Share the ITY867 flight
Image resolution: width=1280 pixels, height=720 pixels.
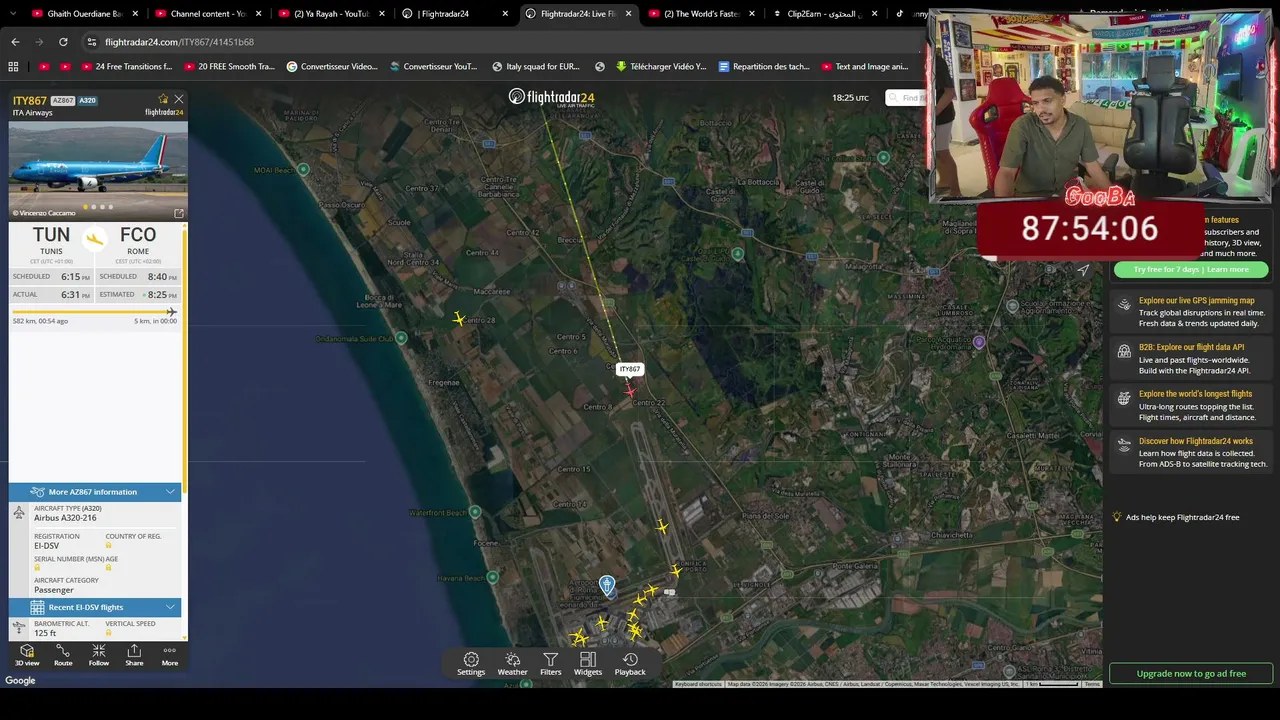pyautogui.click(x=134, y=656)
